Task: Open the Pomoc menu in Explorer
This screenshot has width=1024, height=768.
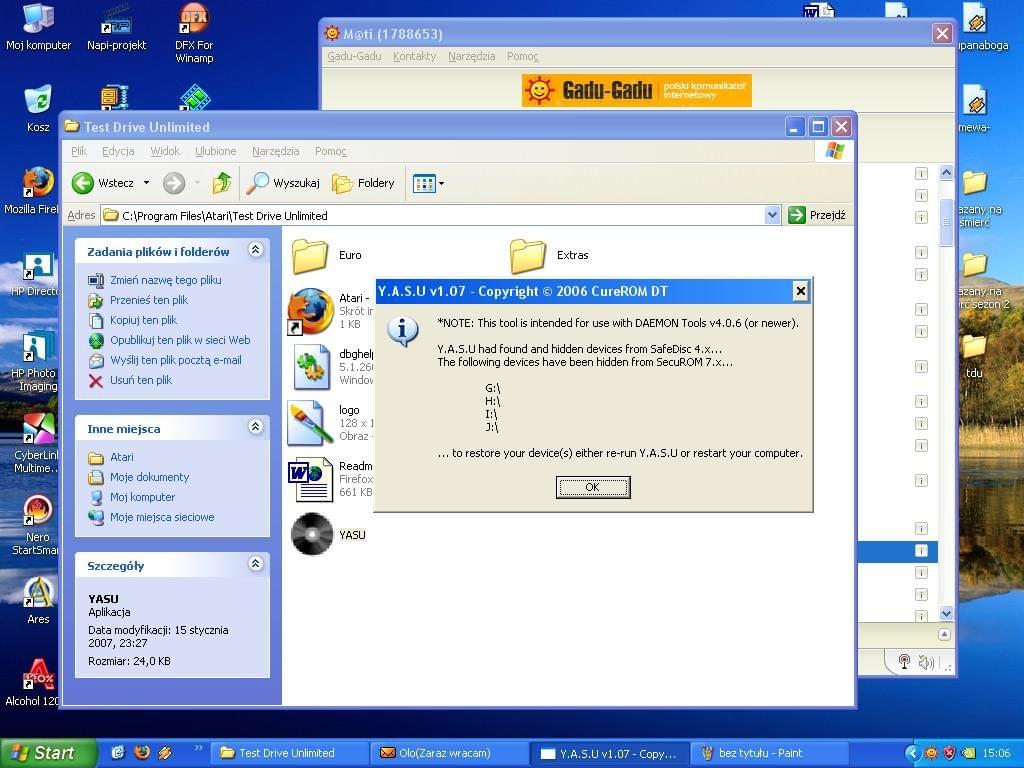Action: point(331,151)
